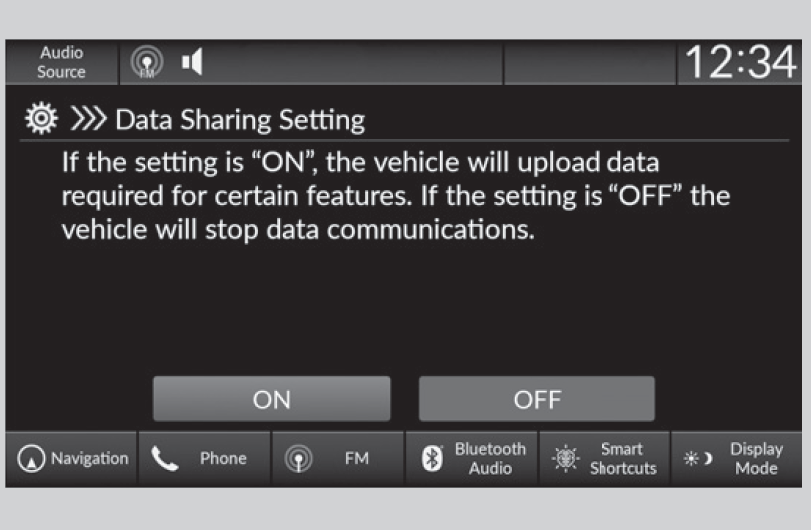Viewport: 811px width, 530px height.
Task: Turn data sharing ON
Action: (271, 399)
